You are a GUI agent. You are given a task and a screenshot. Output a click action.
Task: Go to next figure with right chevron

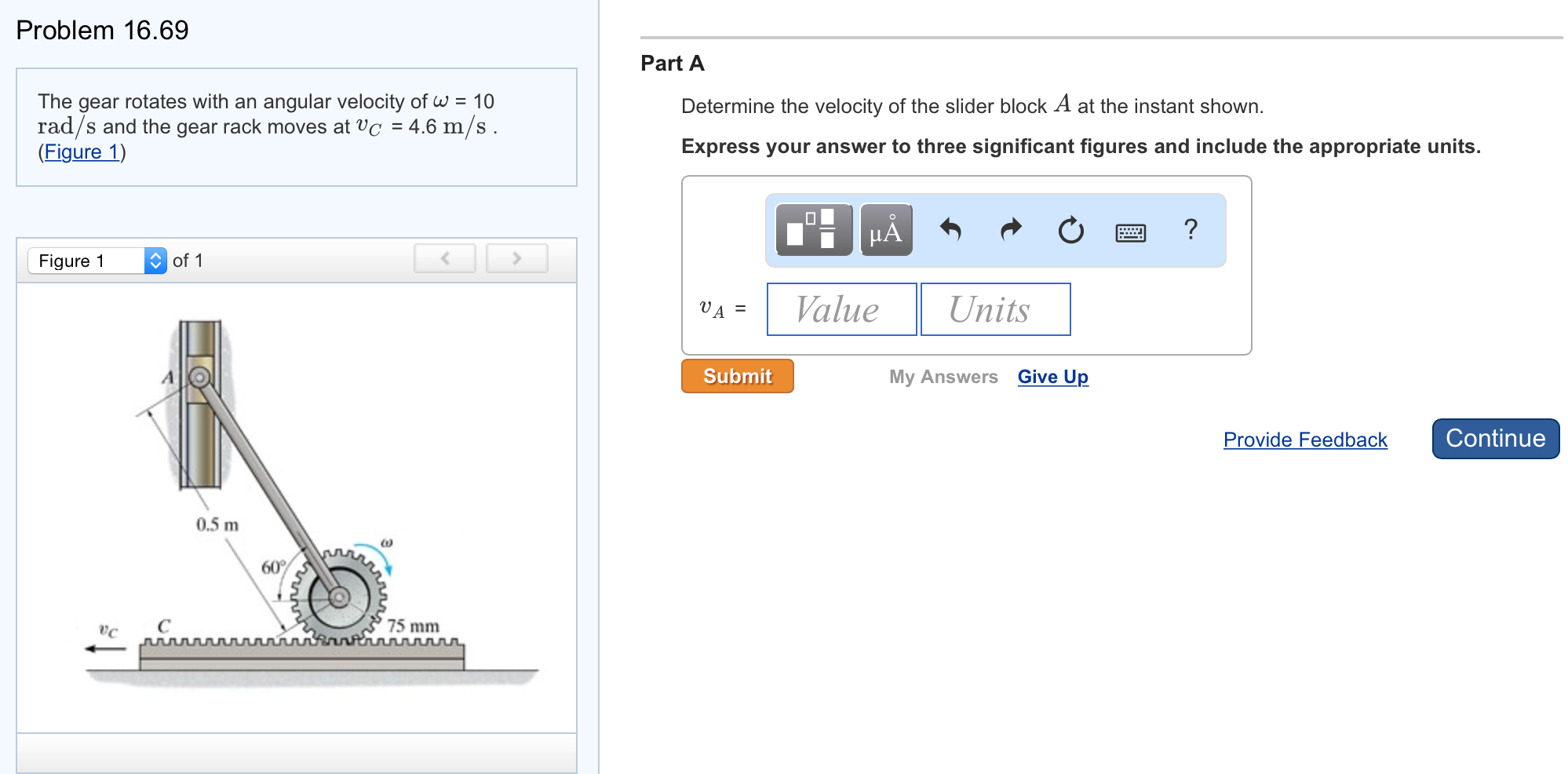[x=516, y=257]
